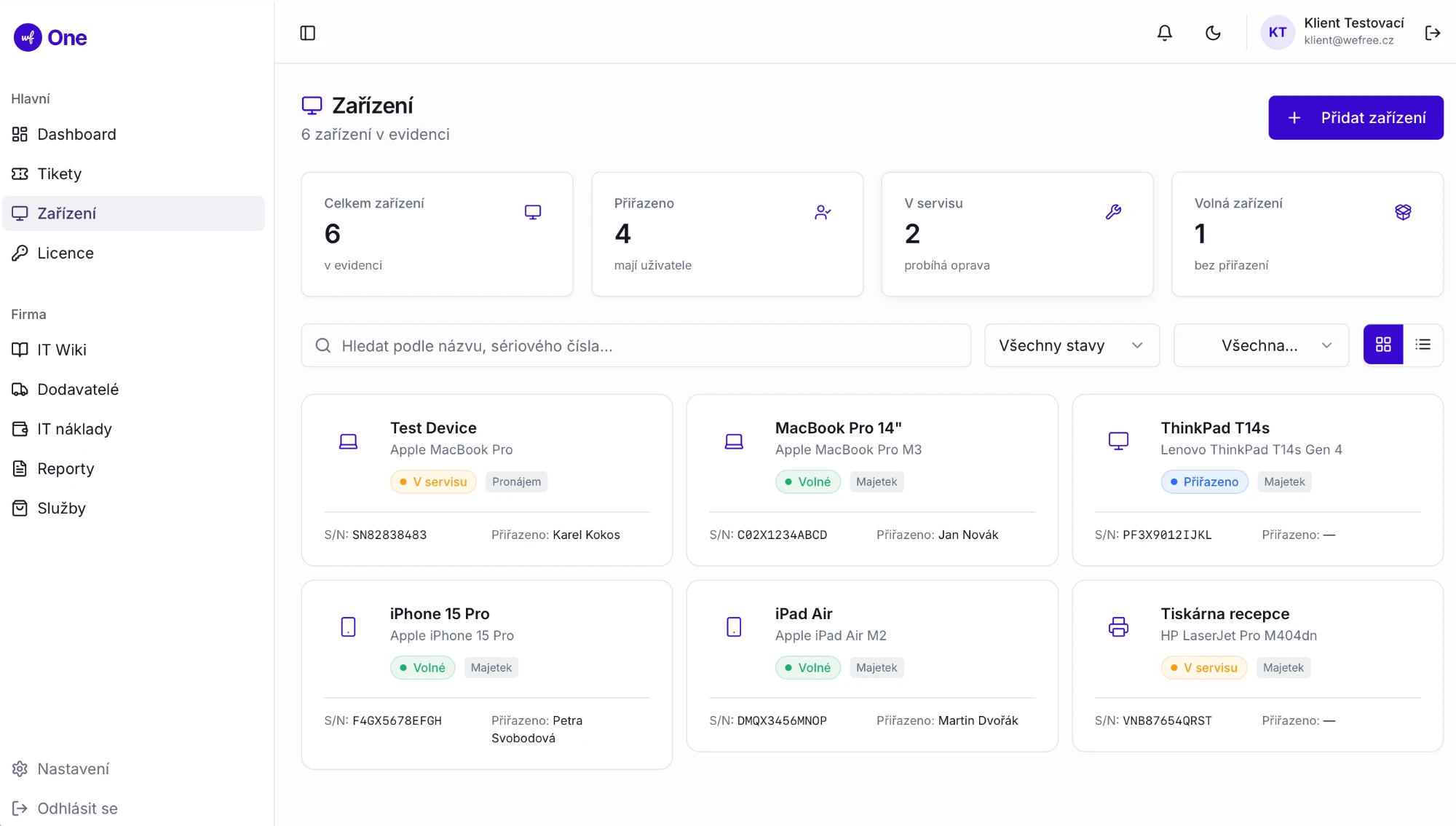Expand the Všechna... filter dropdown
The image size is (1456, 826).
click(1261, 345)
